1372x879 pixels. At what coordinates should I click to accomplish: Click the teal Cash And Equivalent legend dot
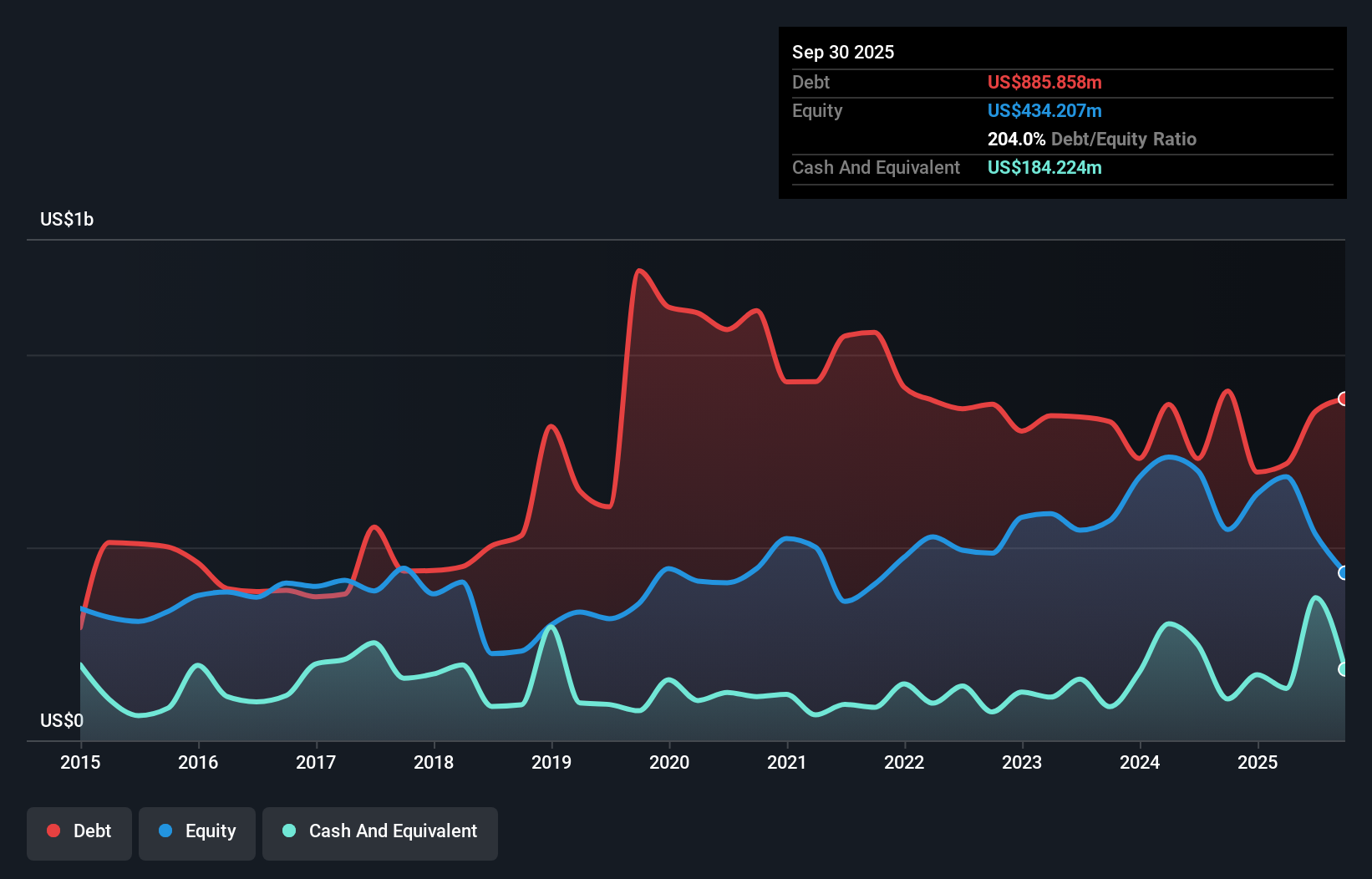tap(288, 831)
